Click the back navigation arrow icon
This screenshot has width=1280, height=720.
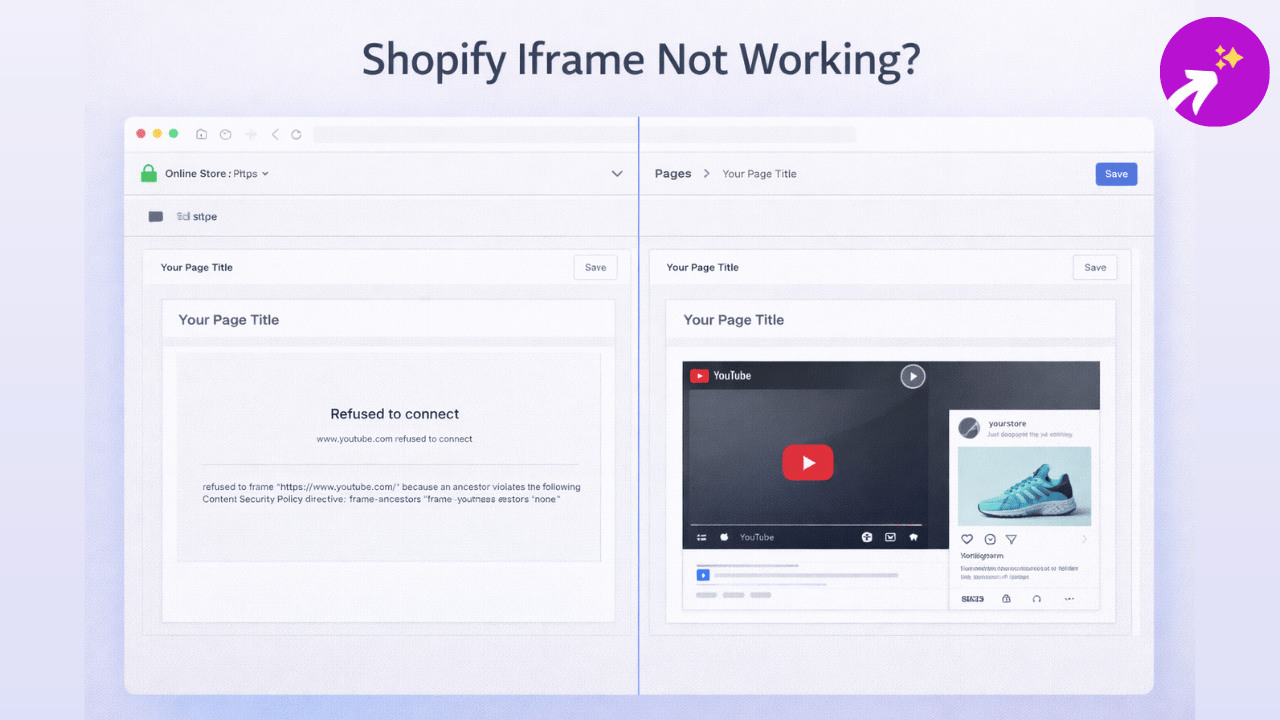pyautogui.click(x=275, y=133)
